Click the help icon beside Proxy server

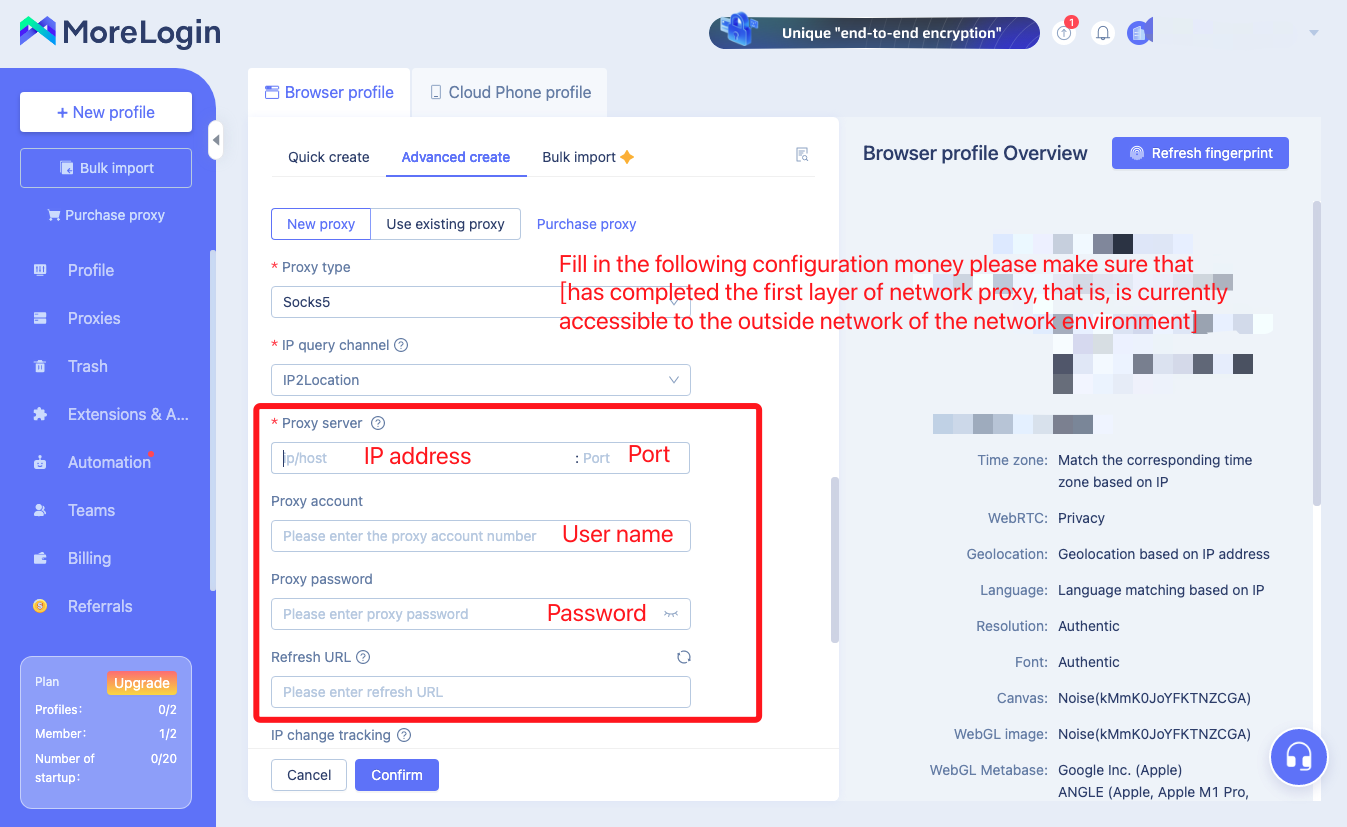[x=378, y=423]
